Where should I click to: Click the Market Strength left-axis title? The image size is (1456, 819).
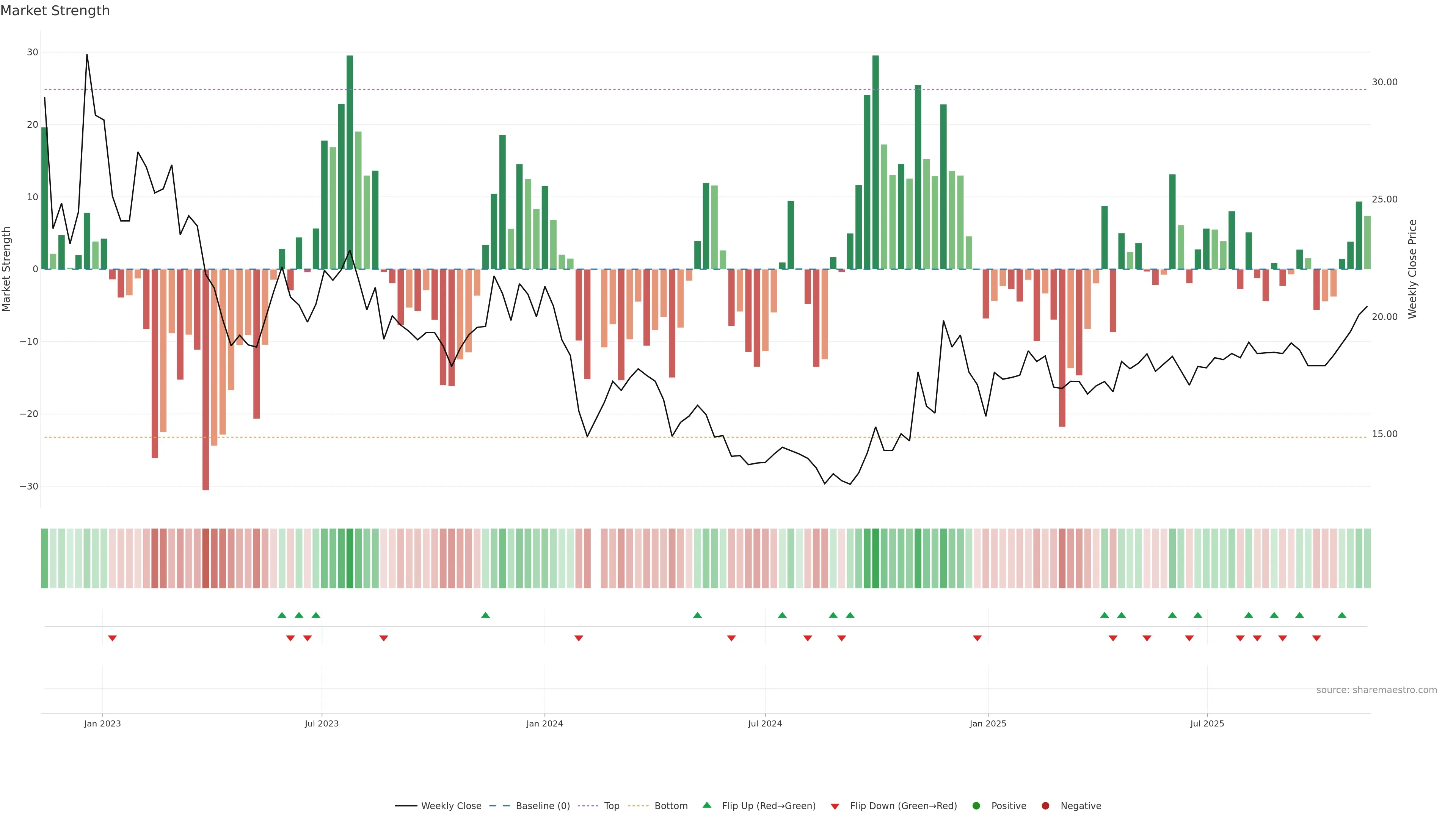pos(7,269)
